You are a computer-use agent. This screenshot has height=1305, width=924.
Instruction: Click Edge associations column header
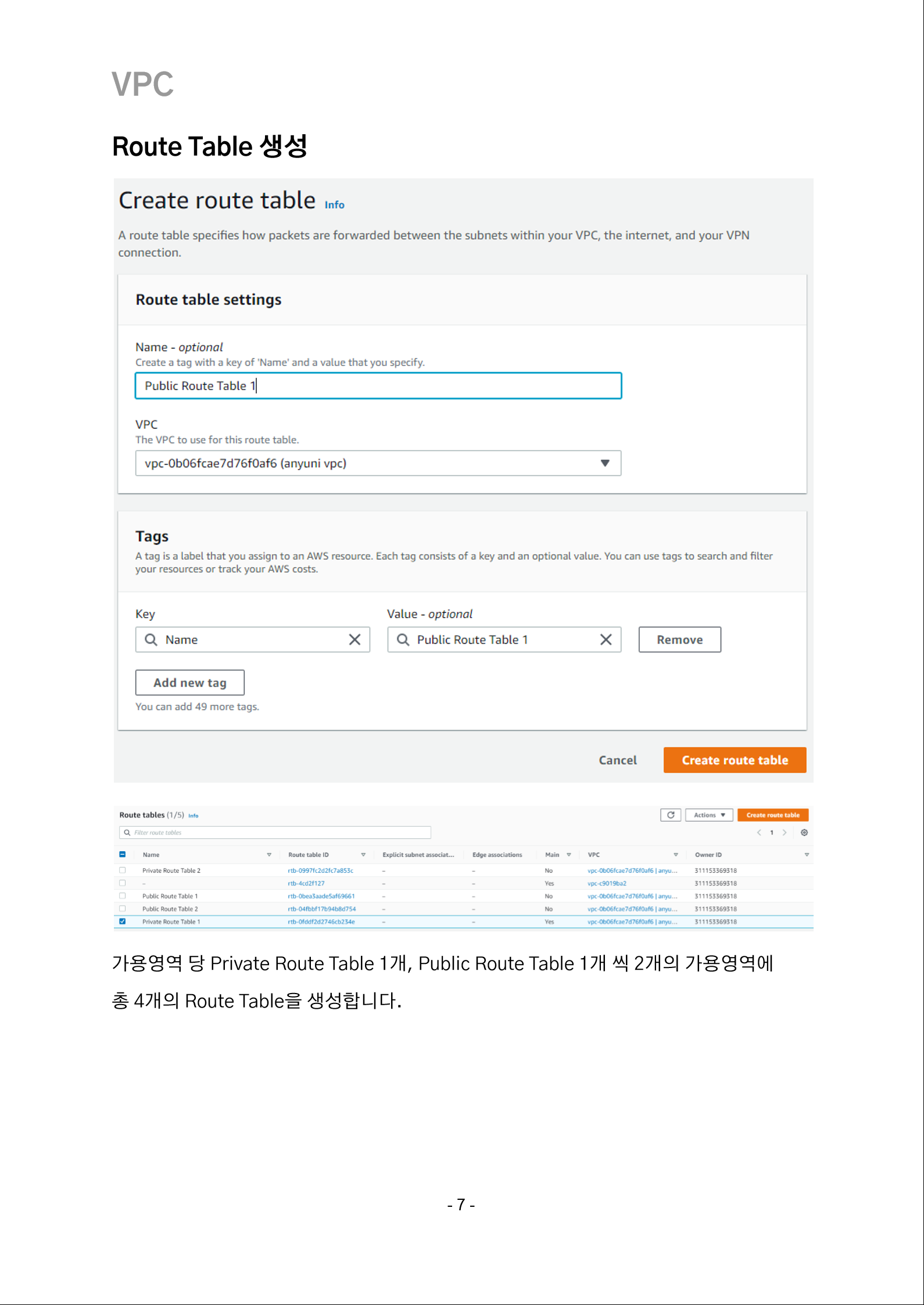coord(497,855)
